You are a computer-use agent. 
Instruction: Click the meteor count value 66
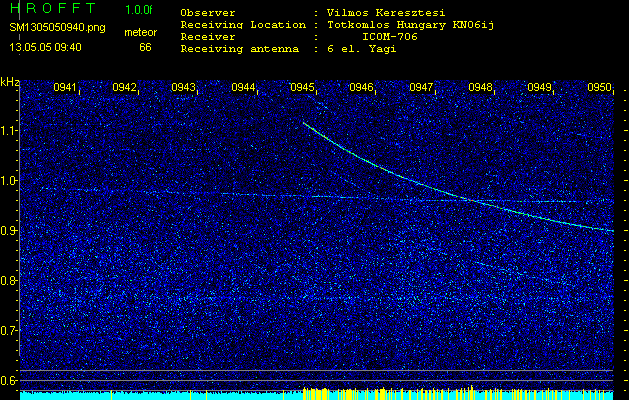[145, 47]
